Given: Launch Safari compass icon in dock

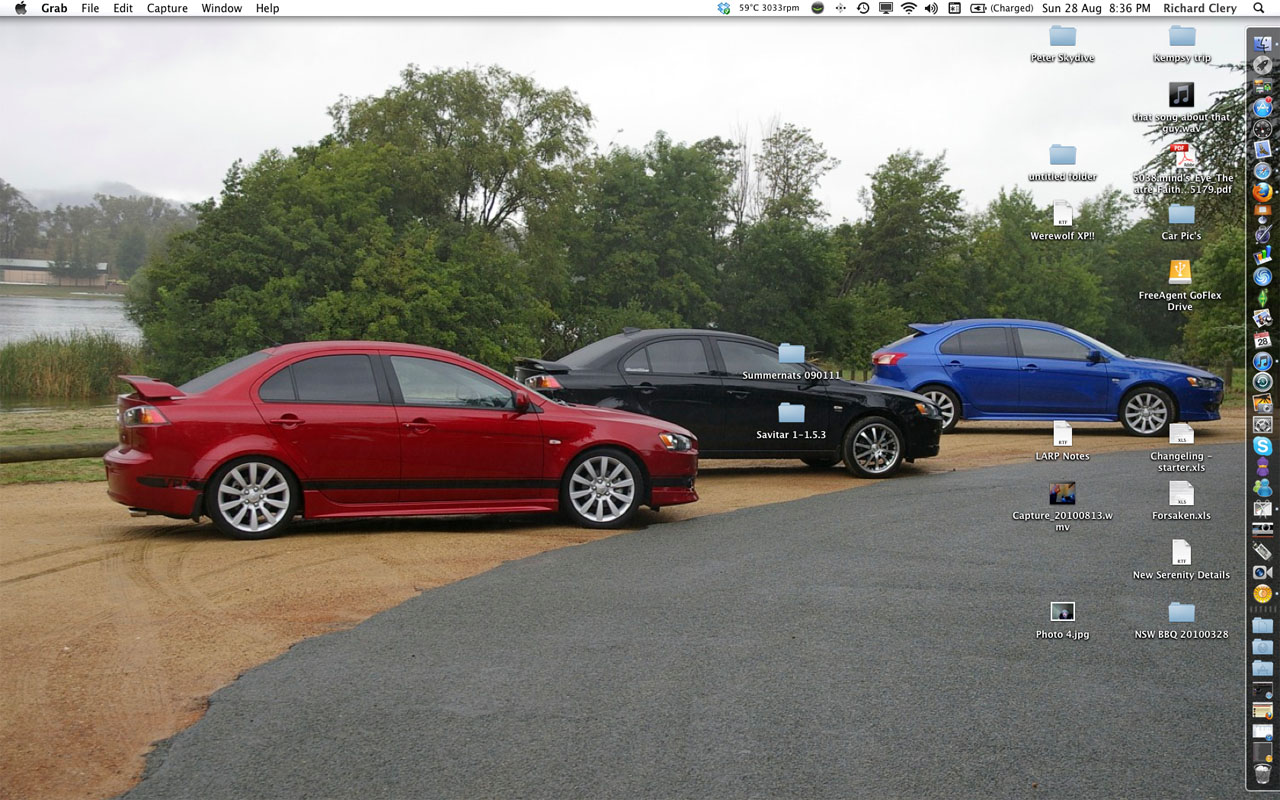Looking at the screenshot, I should click(1262, 171).
